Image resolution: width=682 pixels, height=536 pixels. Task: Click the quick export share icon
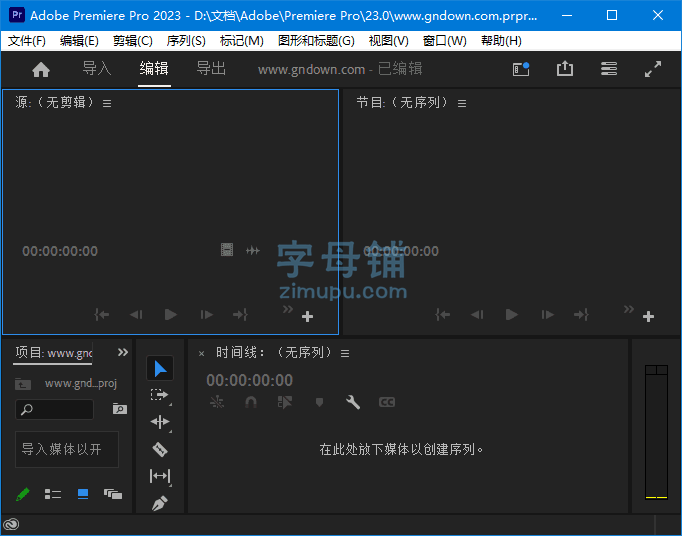pyautogui.click(x=565, y=68)
